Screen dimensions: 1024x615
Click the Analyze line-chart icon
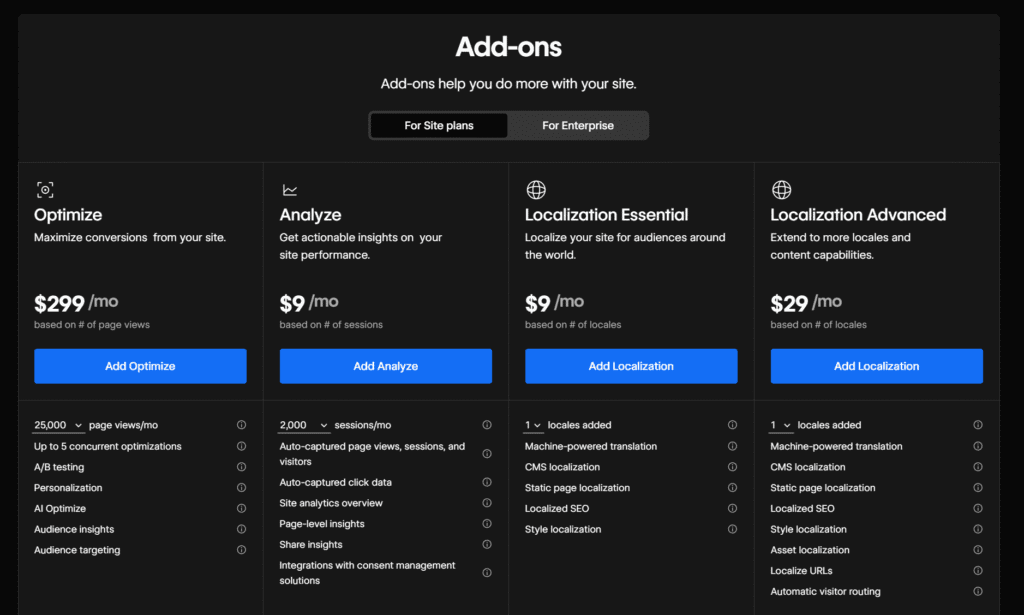tap(290, 189)
